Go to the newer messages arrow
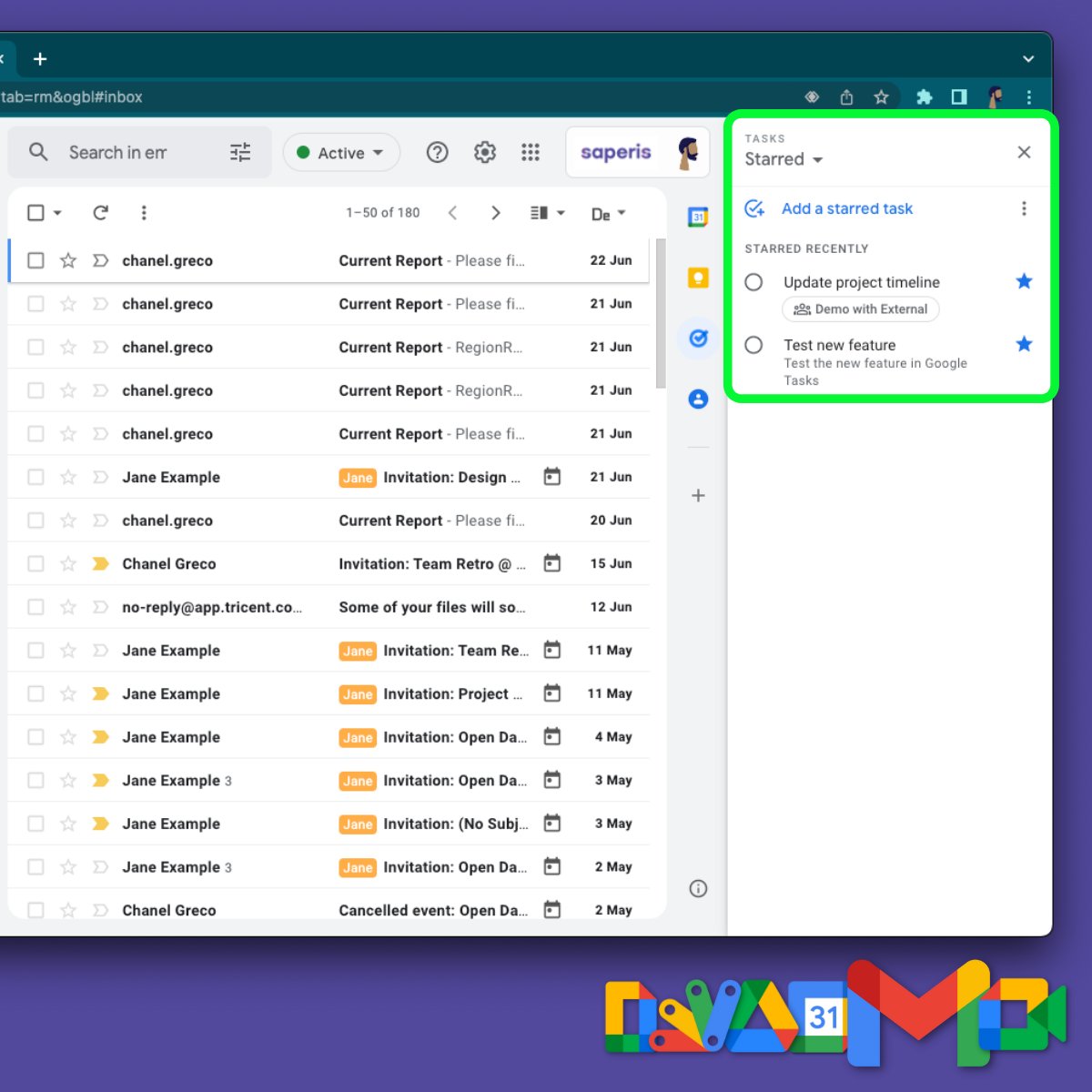The height and width of the screenshot is (1092, 1092). (x=452, y=212)
